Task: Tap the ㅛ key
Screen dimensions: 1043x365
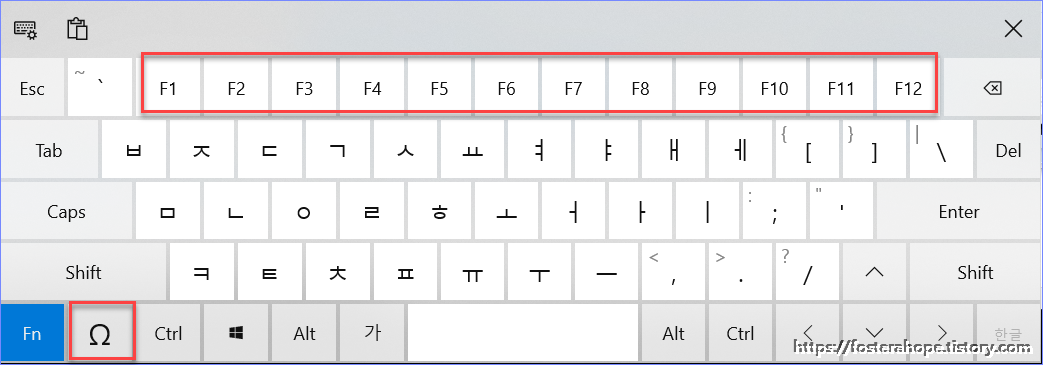Action: tap(472, 151)
